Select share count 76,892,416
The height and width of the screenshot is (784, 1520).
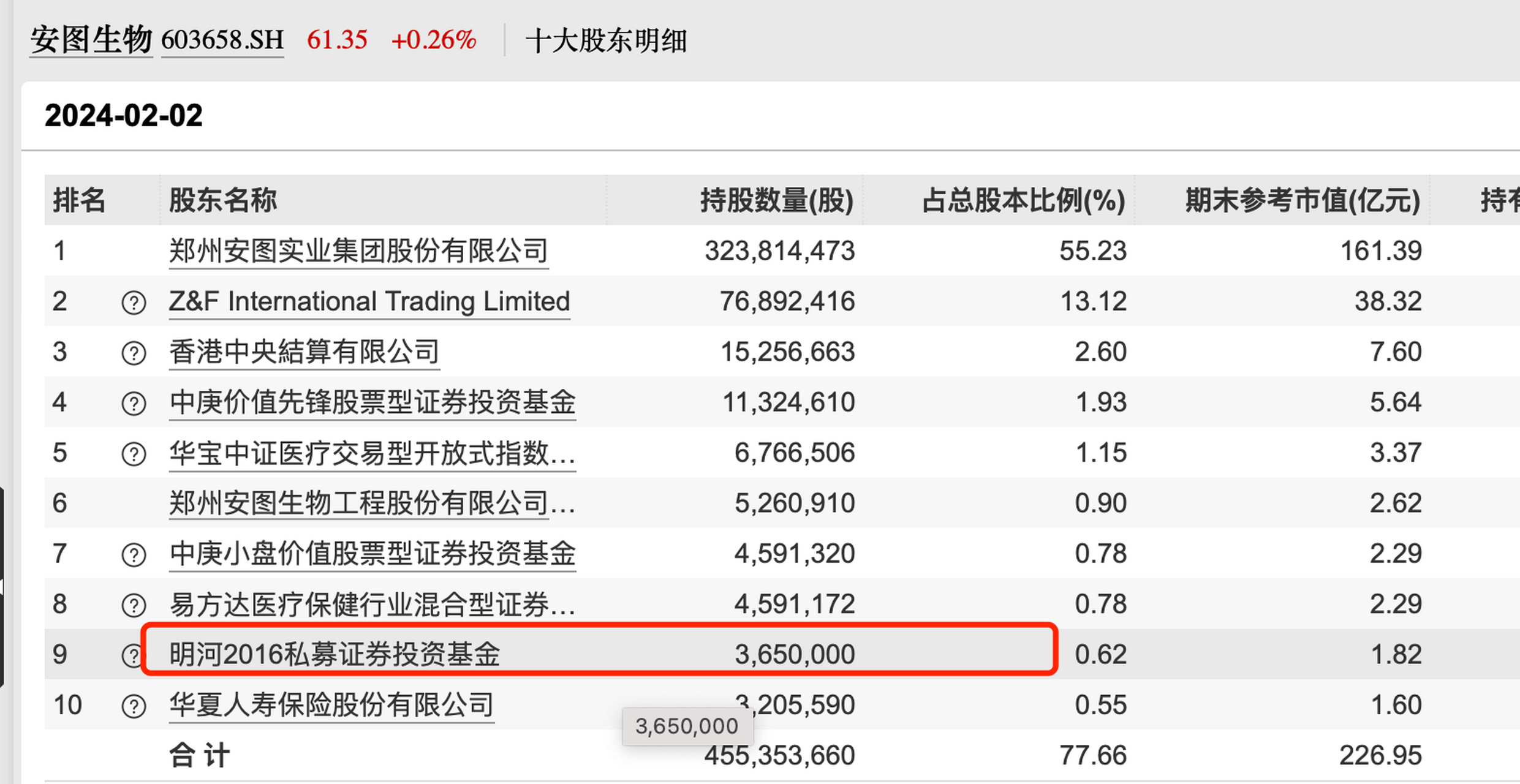787,301
